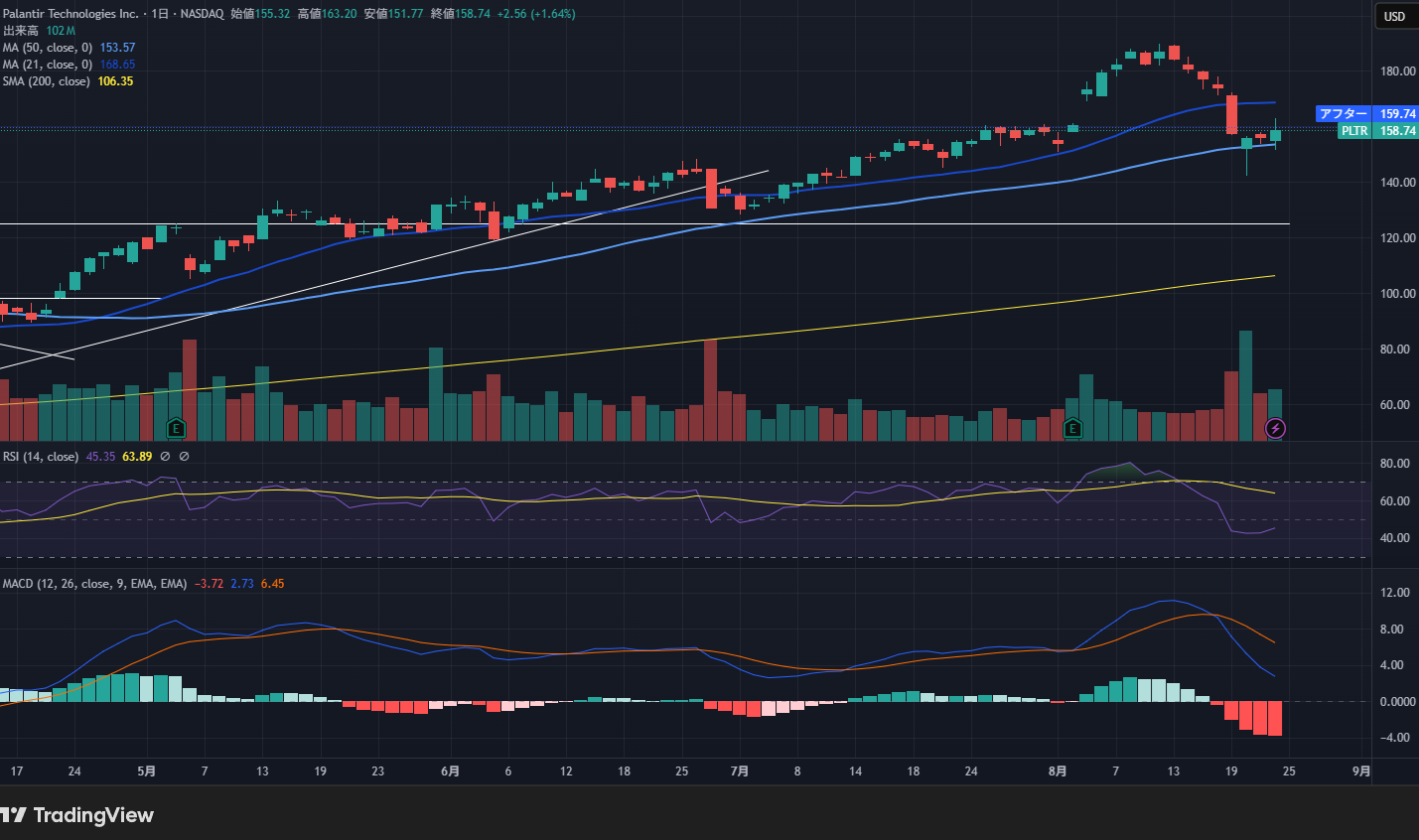The height and width of the screenshot is (840, 1419).
Task: Select the MA (50, close, 0) indicator legend
Action: tap(48, 48)
